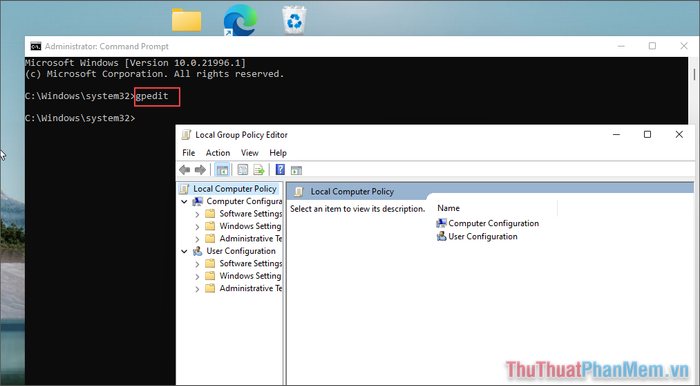Maximize the Command Prompt window
Image resolution: width=700 pixels, height=386 pixels.
click(x=652, y=46)
